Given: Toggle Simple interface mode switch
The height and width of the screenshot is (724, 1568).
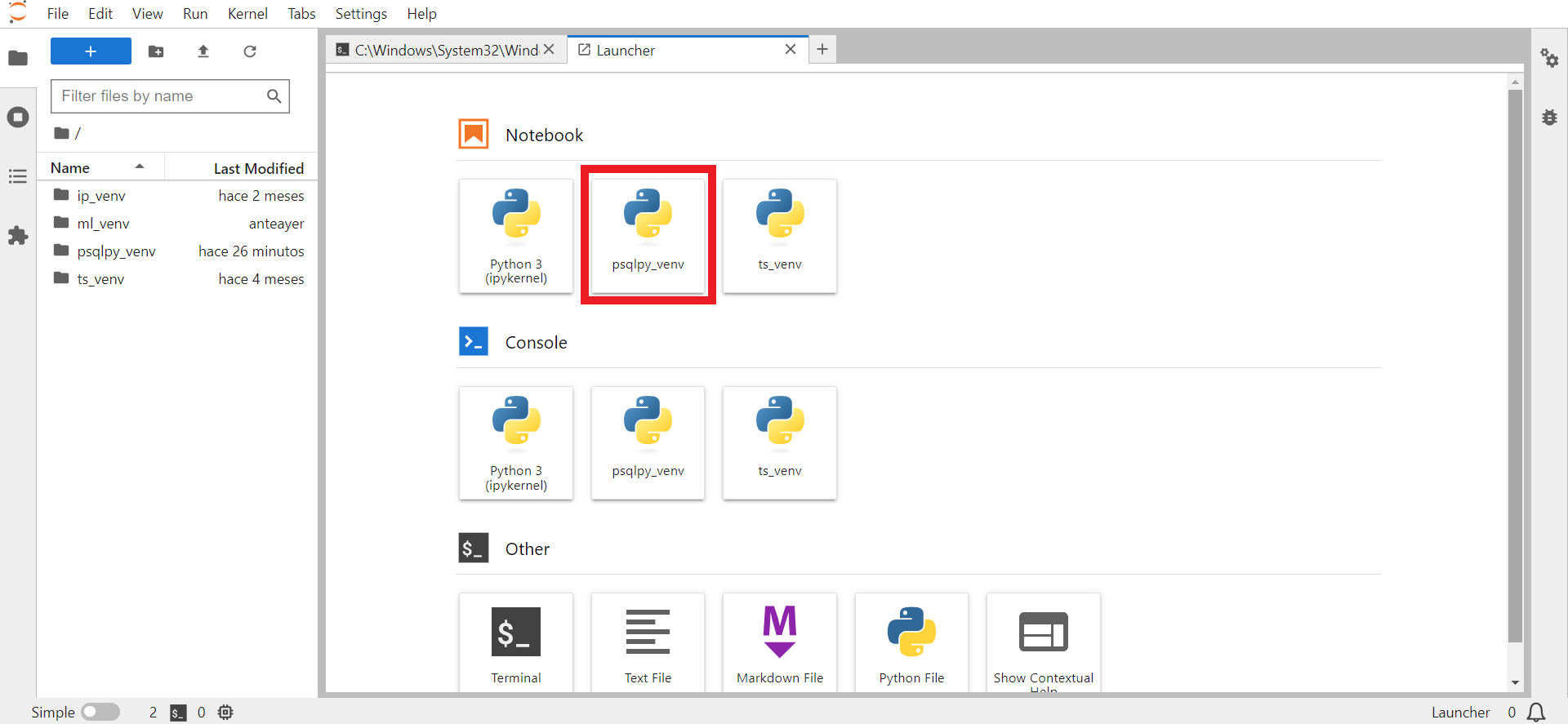Looking at the screenshot, I should [x=100, y=713].
